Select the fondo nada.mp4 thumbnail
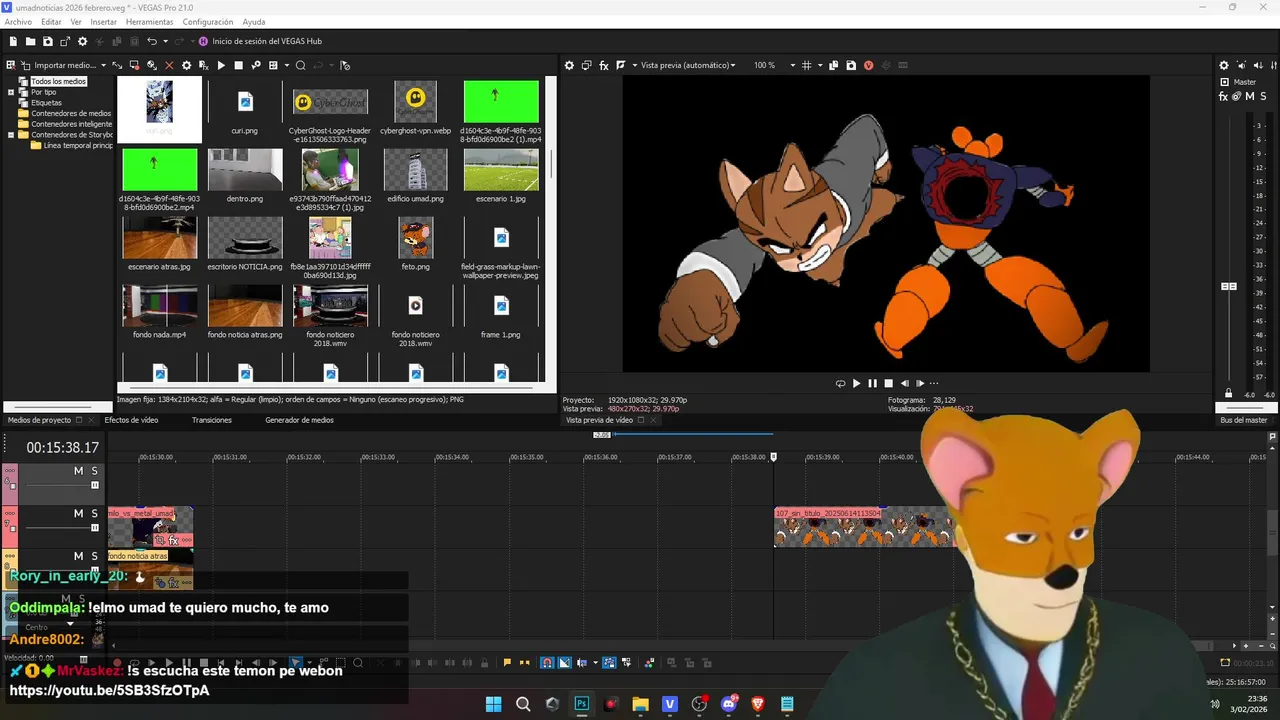The image size is (1280, 720). [160, 306]
